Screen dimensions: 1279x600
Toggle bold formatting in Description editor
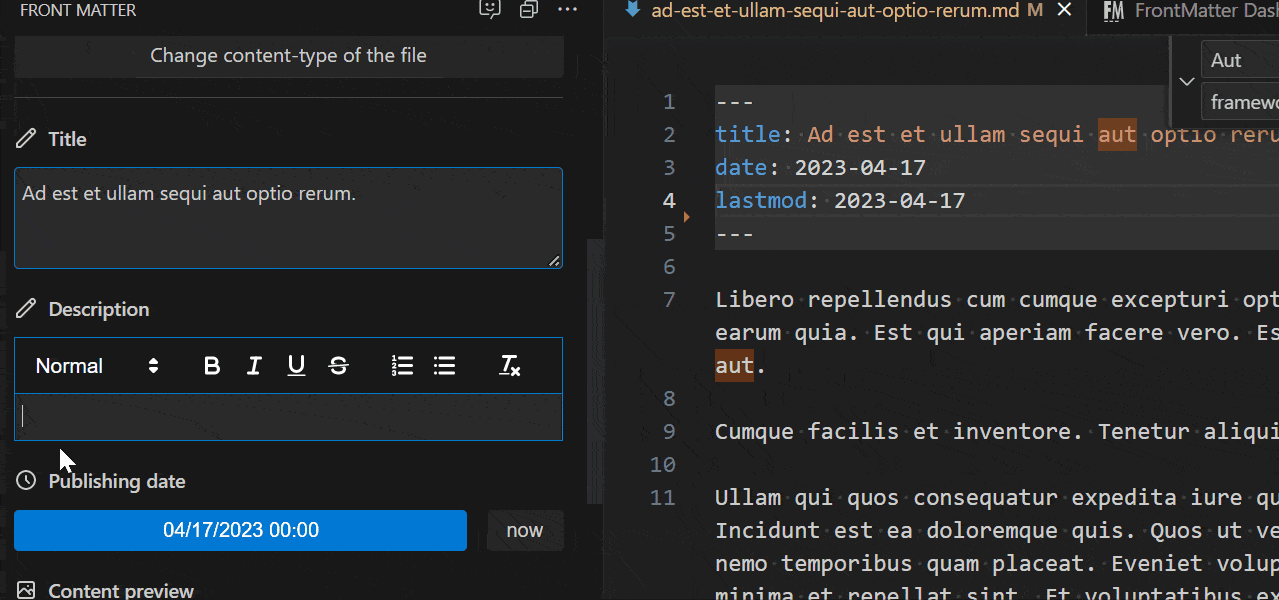click(x=212, y=366)
